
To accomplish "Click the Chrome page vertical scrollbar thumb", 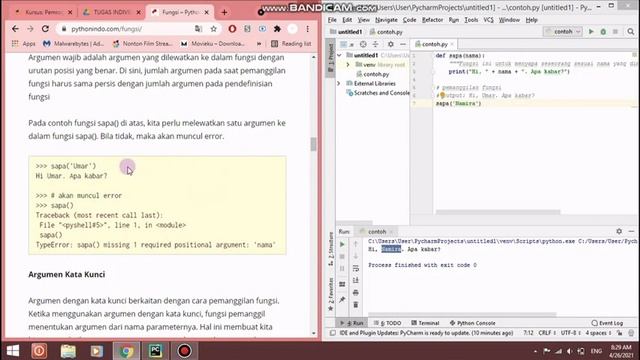I will (x=313, y=144).
